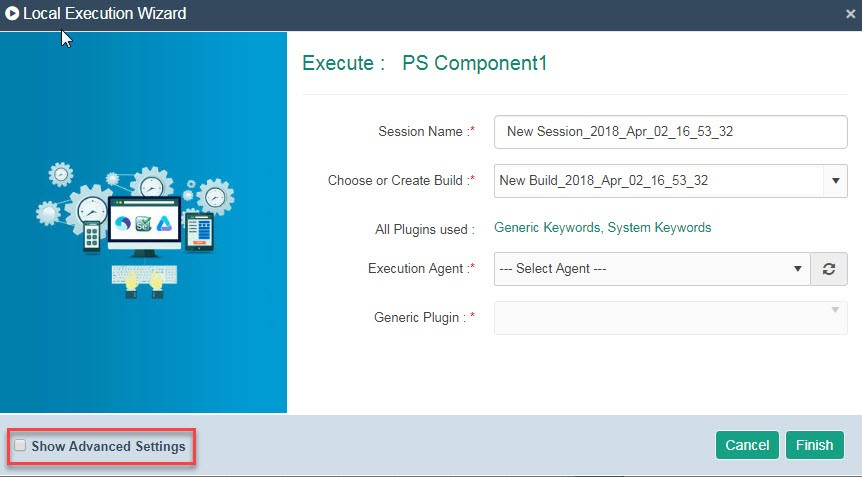Click the Show Advanced Settings label text
This screenshot has width=862, height=477.
pos(108,446)
